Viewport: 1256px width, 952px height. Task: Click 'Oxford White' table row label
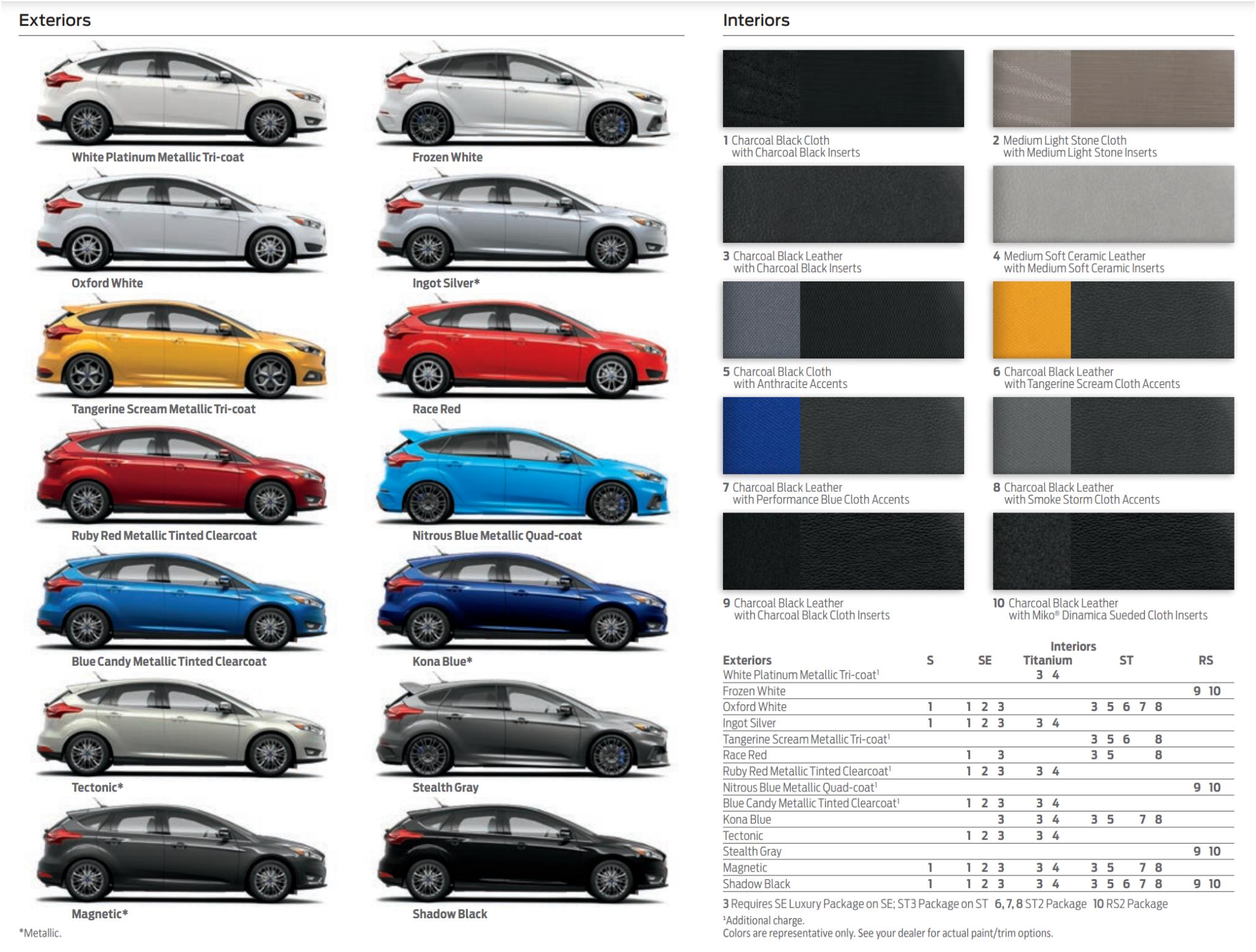[x=754, y=707]
